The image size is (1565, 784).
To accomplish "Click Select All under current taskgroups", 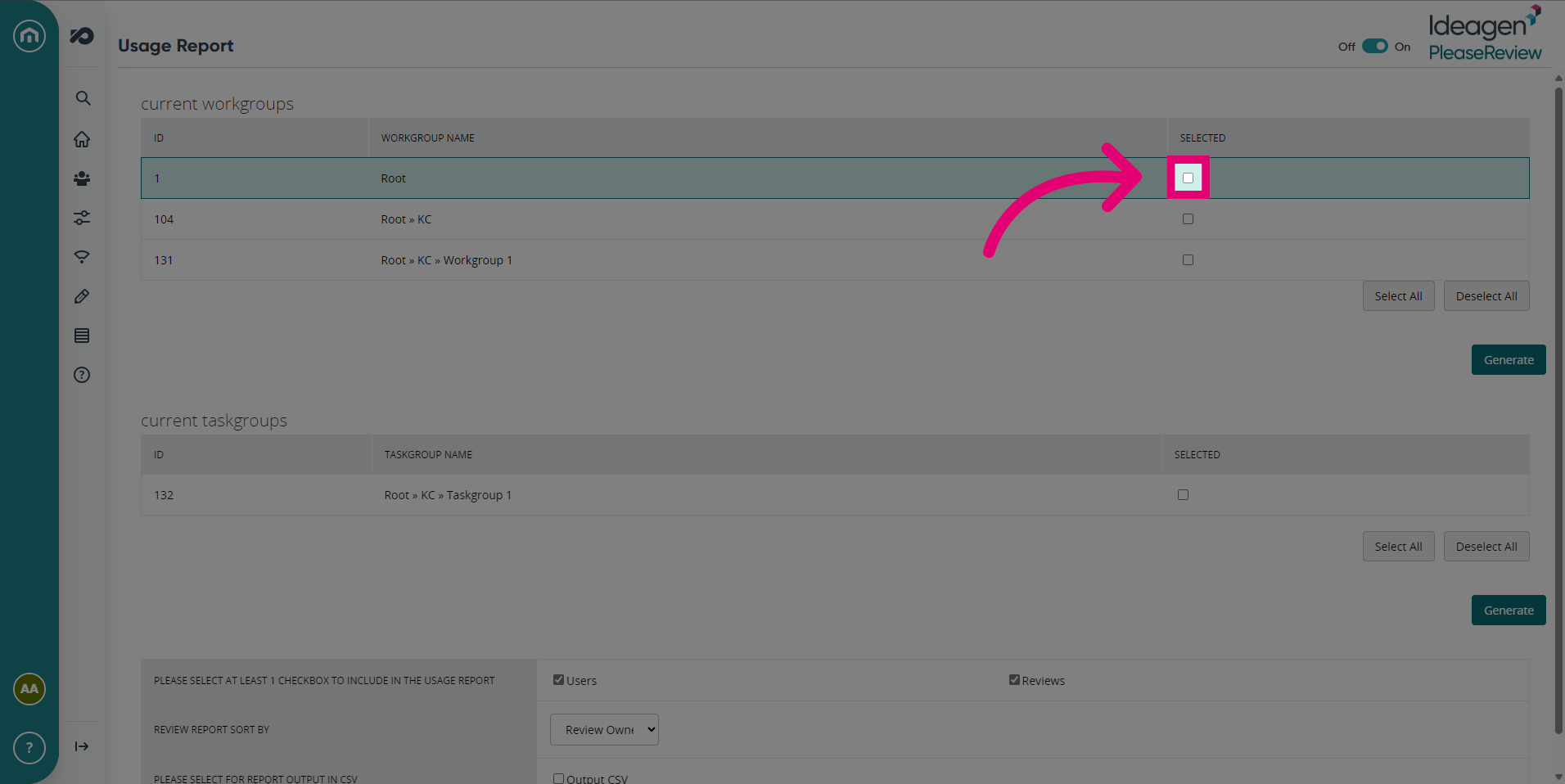I will click(1398, 547).
